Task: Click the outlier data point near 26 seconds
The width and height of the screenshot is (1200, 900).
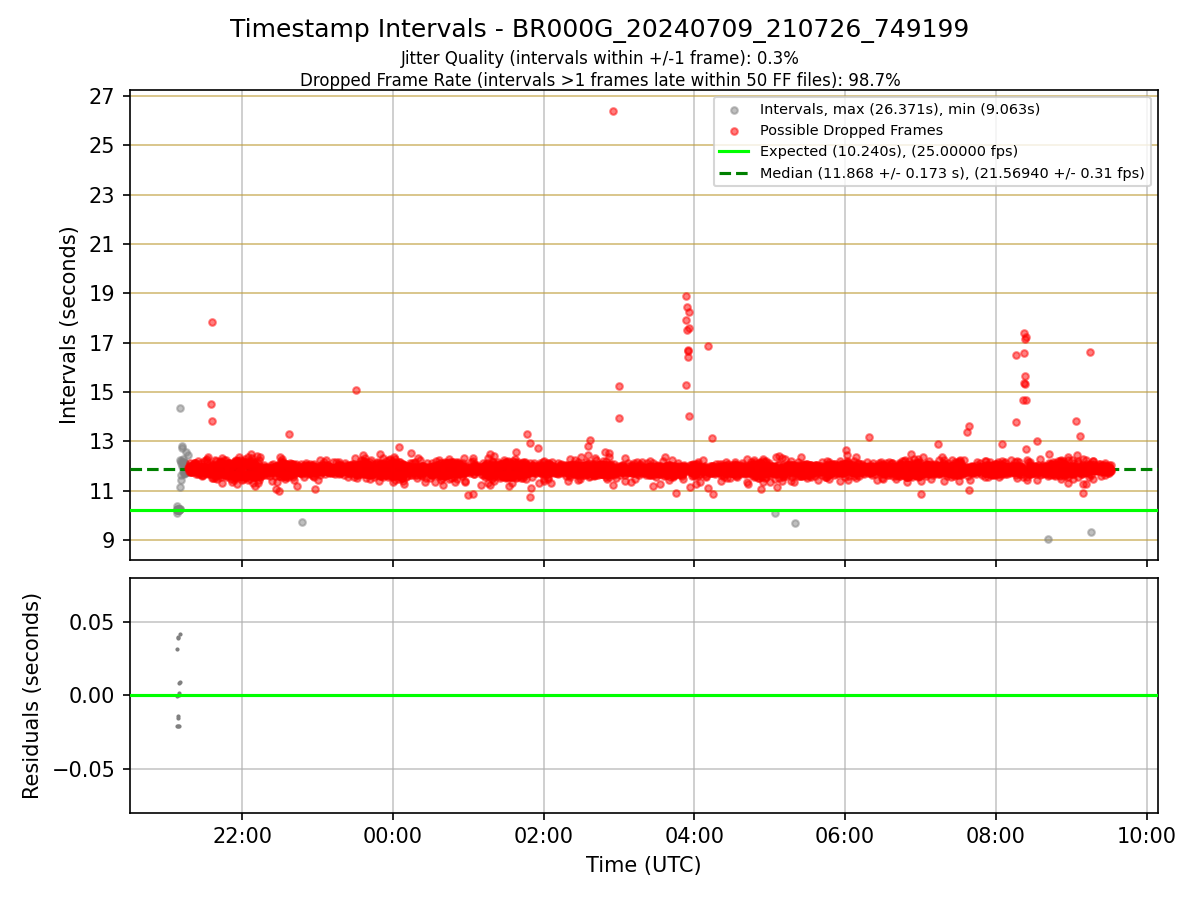Action: (613, 111)
